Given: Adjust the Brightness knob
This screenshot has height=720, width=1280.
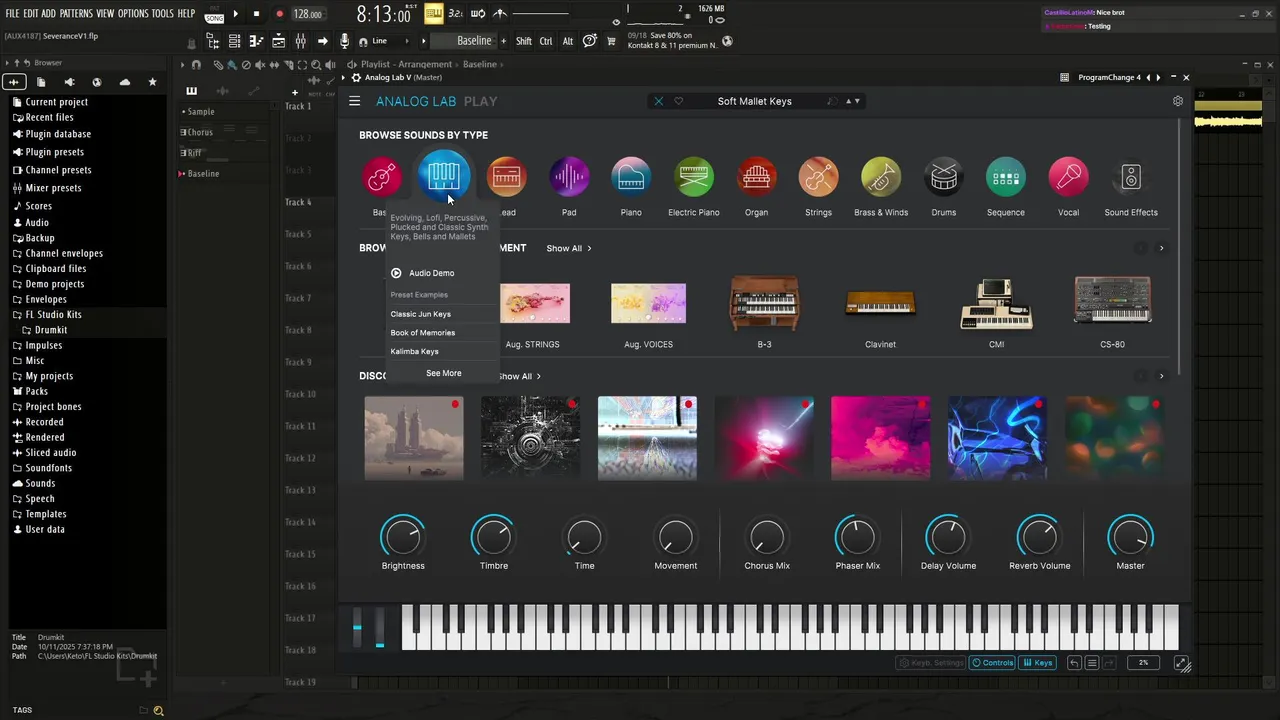Looking at the screenshot, I should click(x=403, y=537).
